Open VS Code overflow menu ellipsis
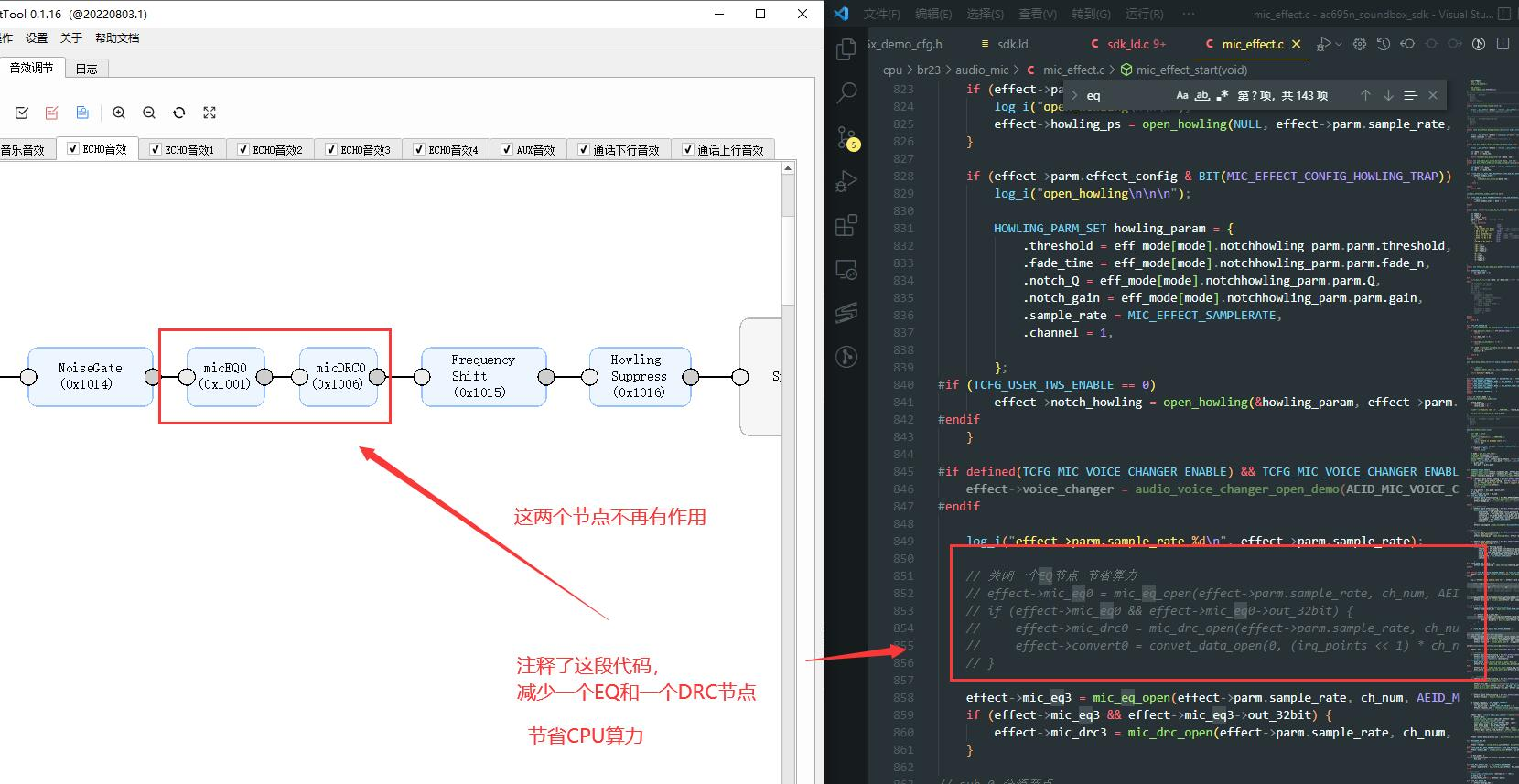The image size is (1519, 784). tap(1189, 14)
